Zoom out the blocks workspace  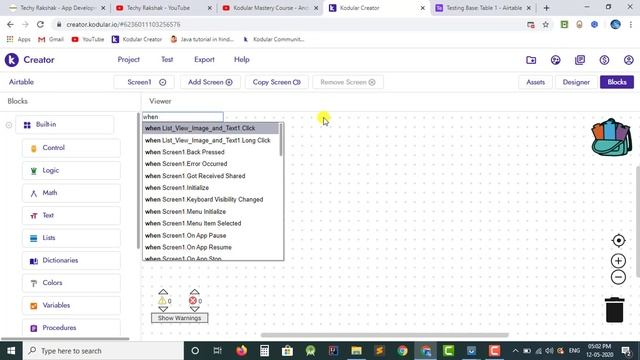618,277
